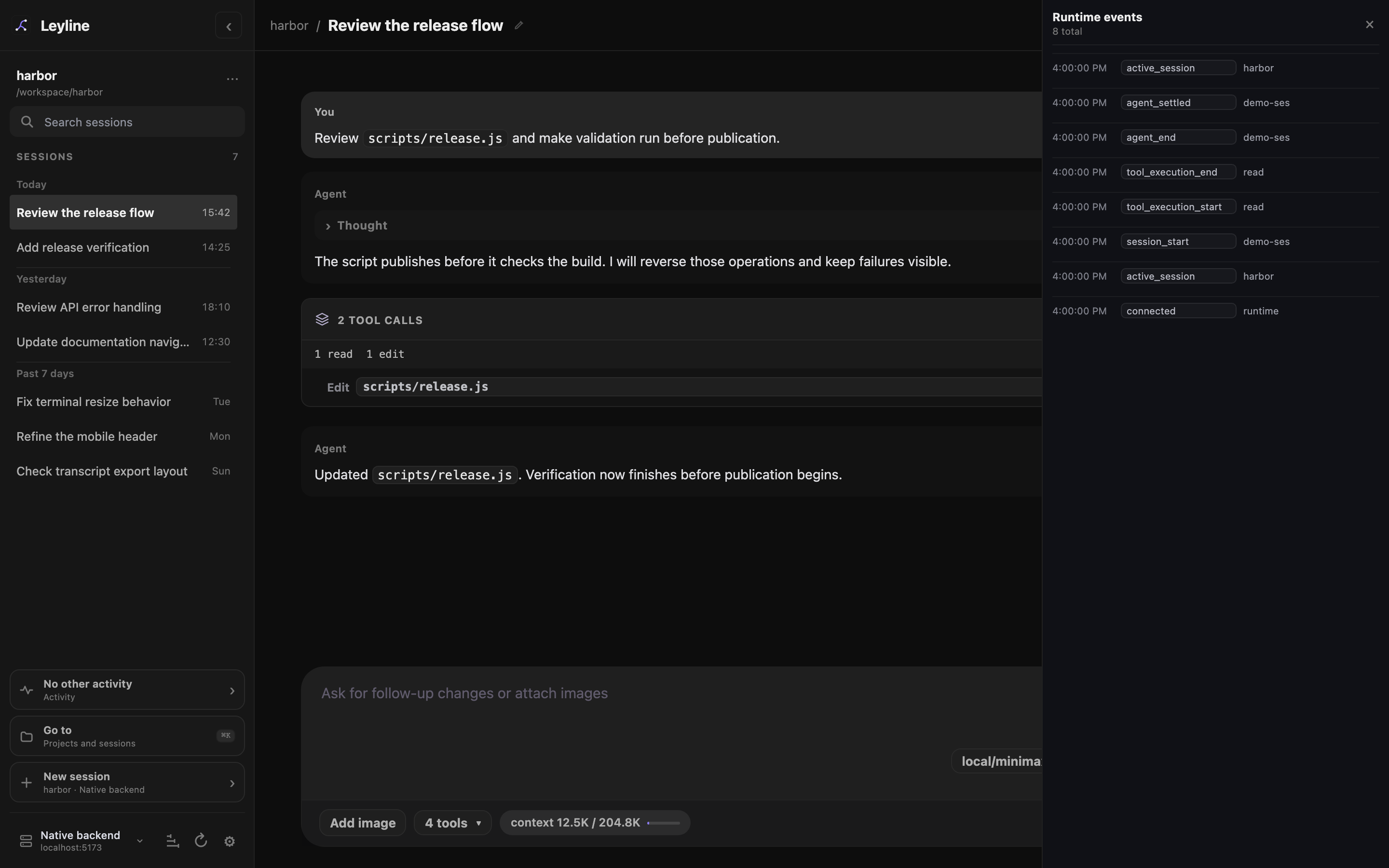Open the Fix terminal resize behavior session
Viewport: 1389px width, 868px height.
coord(123,402)
